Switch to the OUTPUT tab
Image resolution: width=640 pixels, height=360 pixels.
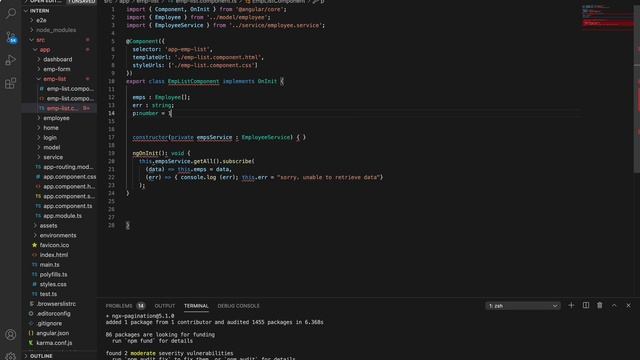tap(164, 306)
